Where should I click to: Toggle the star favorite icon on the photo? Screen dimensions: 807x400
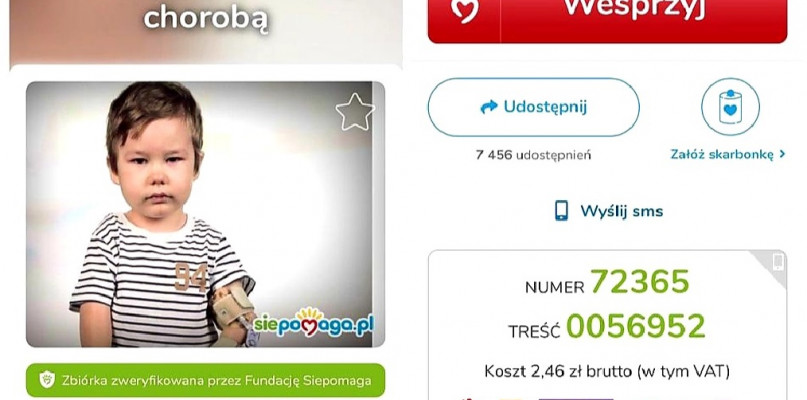355,112
